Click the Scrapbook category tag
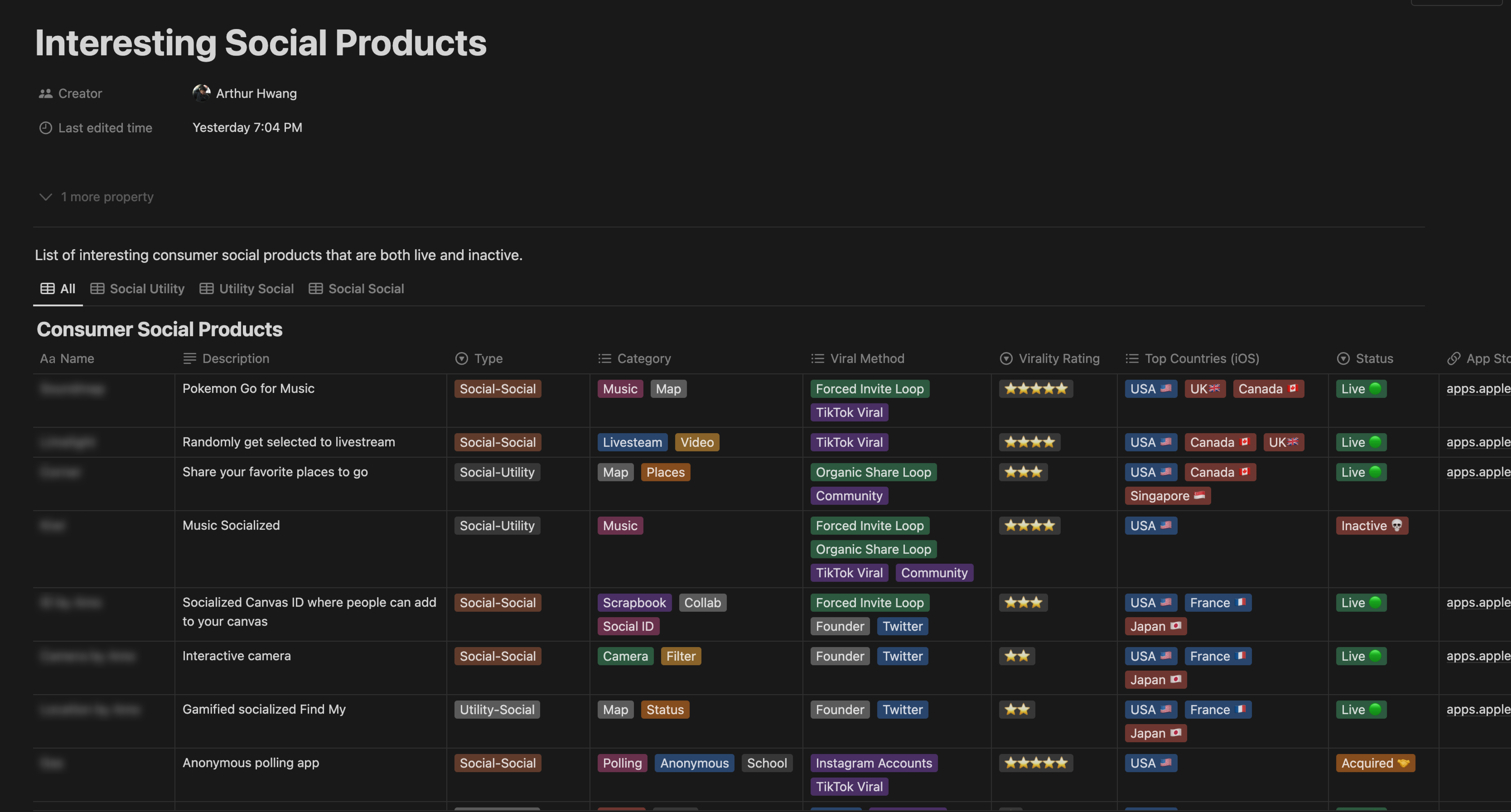The image size is (1511, 812). 634,603
